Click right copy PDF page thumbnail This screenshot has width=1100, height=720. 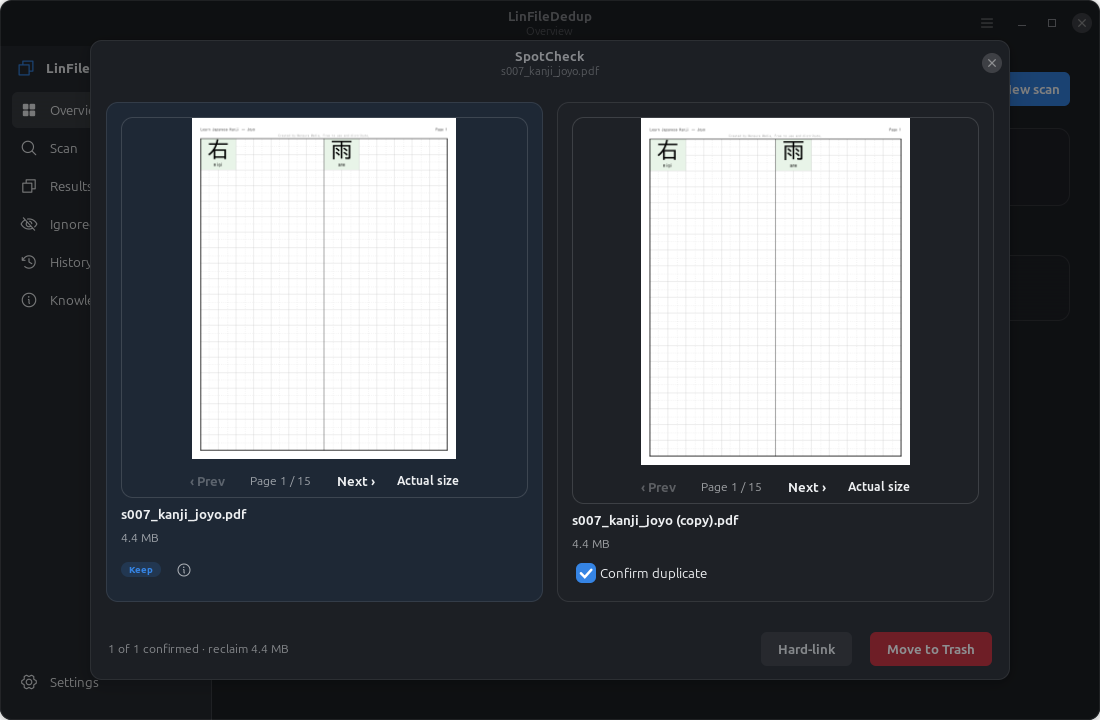coord(775,291)
